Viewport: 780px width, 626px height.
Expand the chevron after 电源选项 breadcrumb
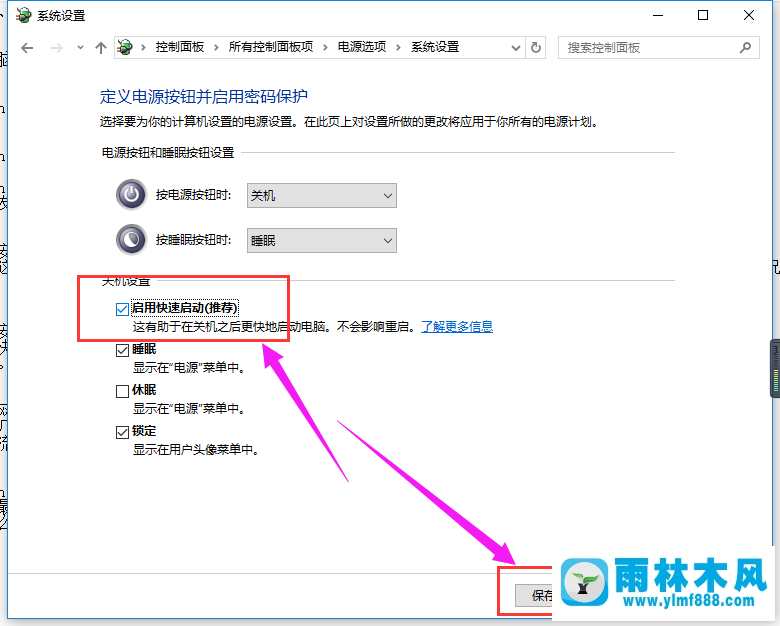[x=398, y=47]
